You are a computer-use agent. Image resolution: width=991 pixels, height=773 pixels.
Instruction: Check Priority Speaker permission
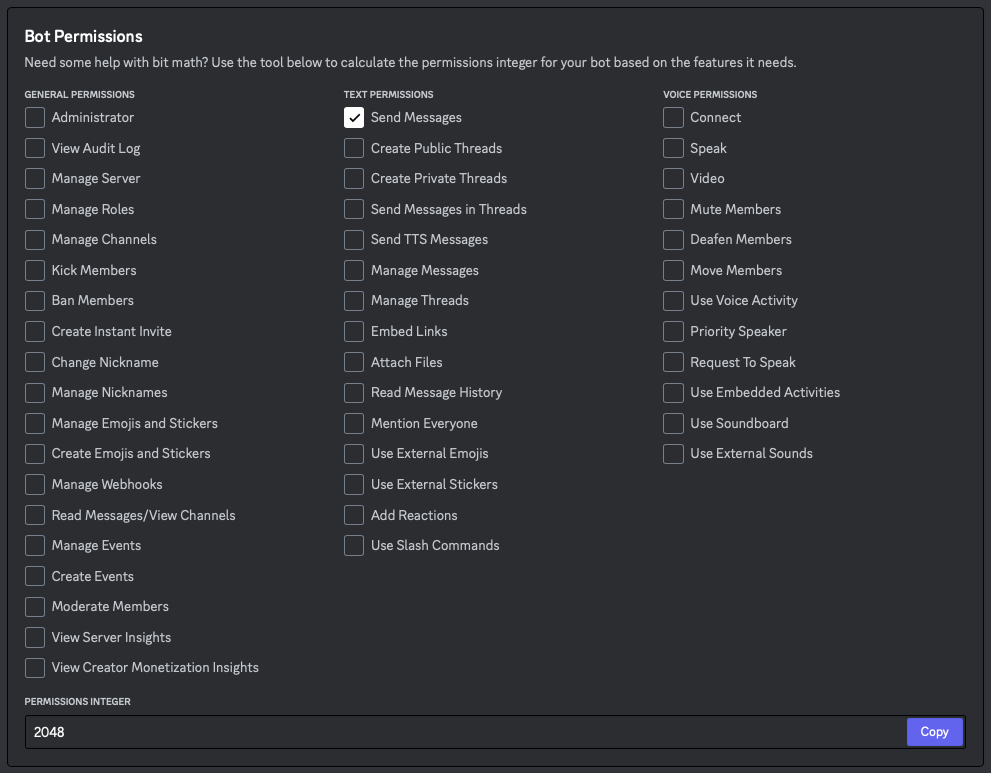(672, 331)
